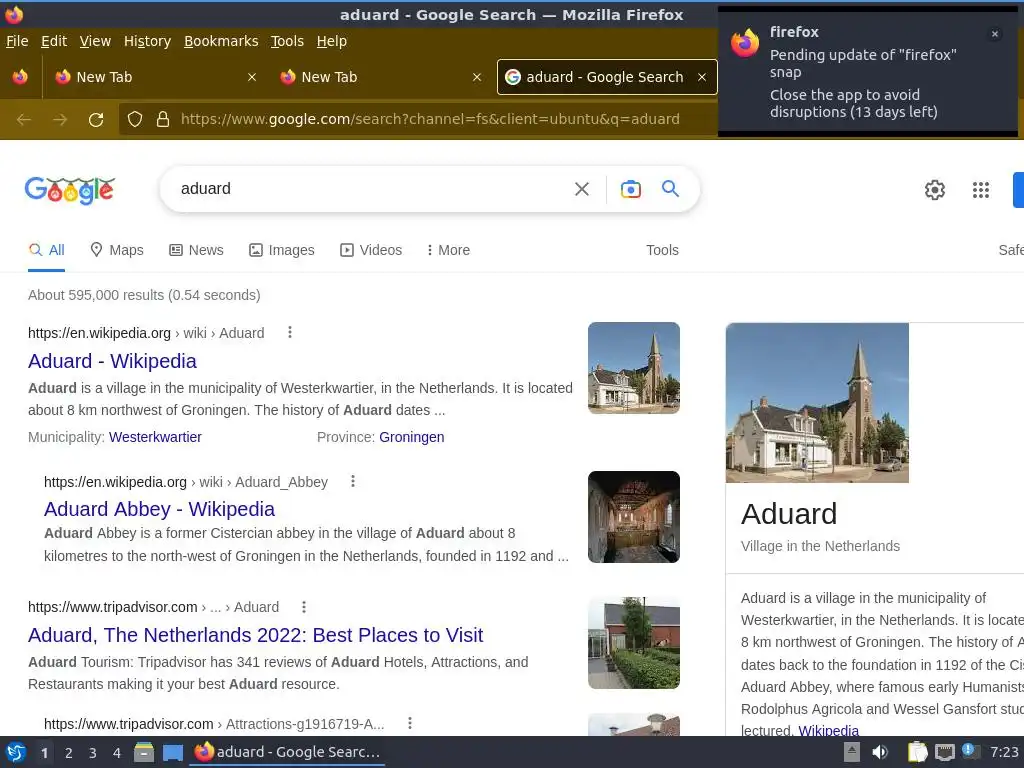Image resolution: width=1024 pixels, height=768 pixels.
Task: Click the show desktop taskbar icon
Action: [172, 752]
